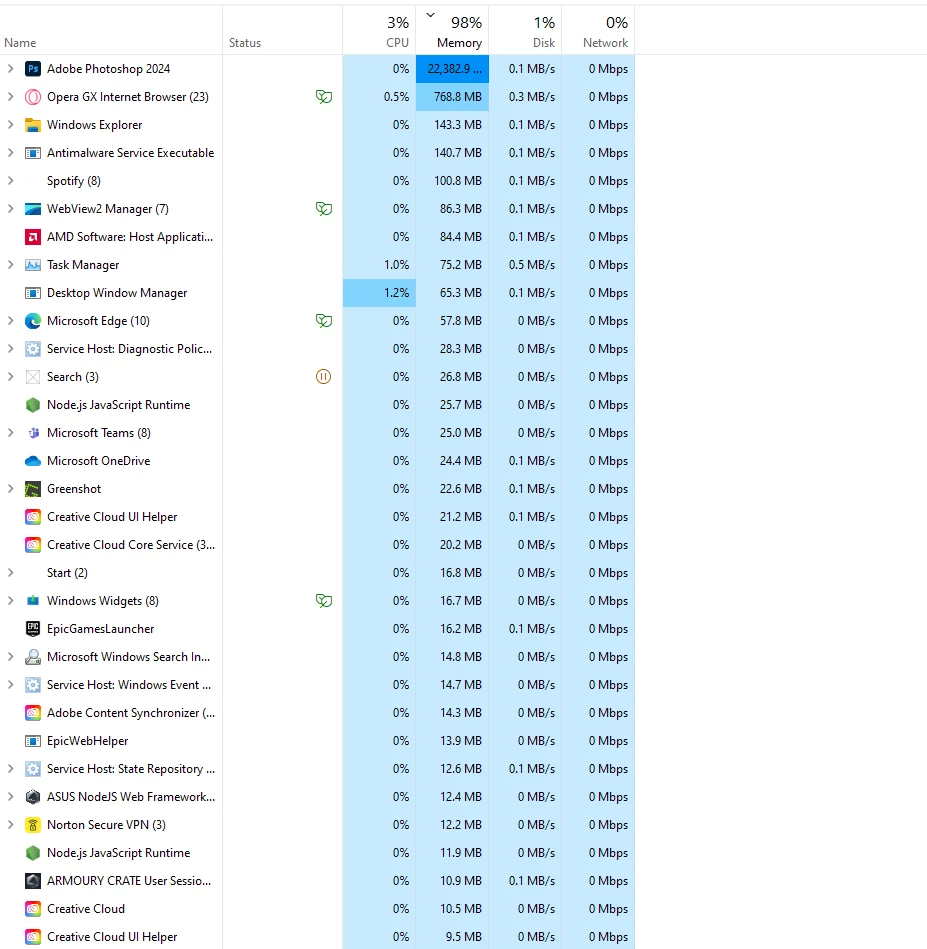Click the ARMOURY CRATE User Session icon
The height and width of the screenshot is (949, 927).
click(x=33, y=881)
